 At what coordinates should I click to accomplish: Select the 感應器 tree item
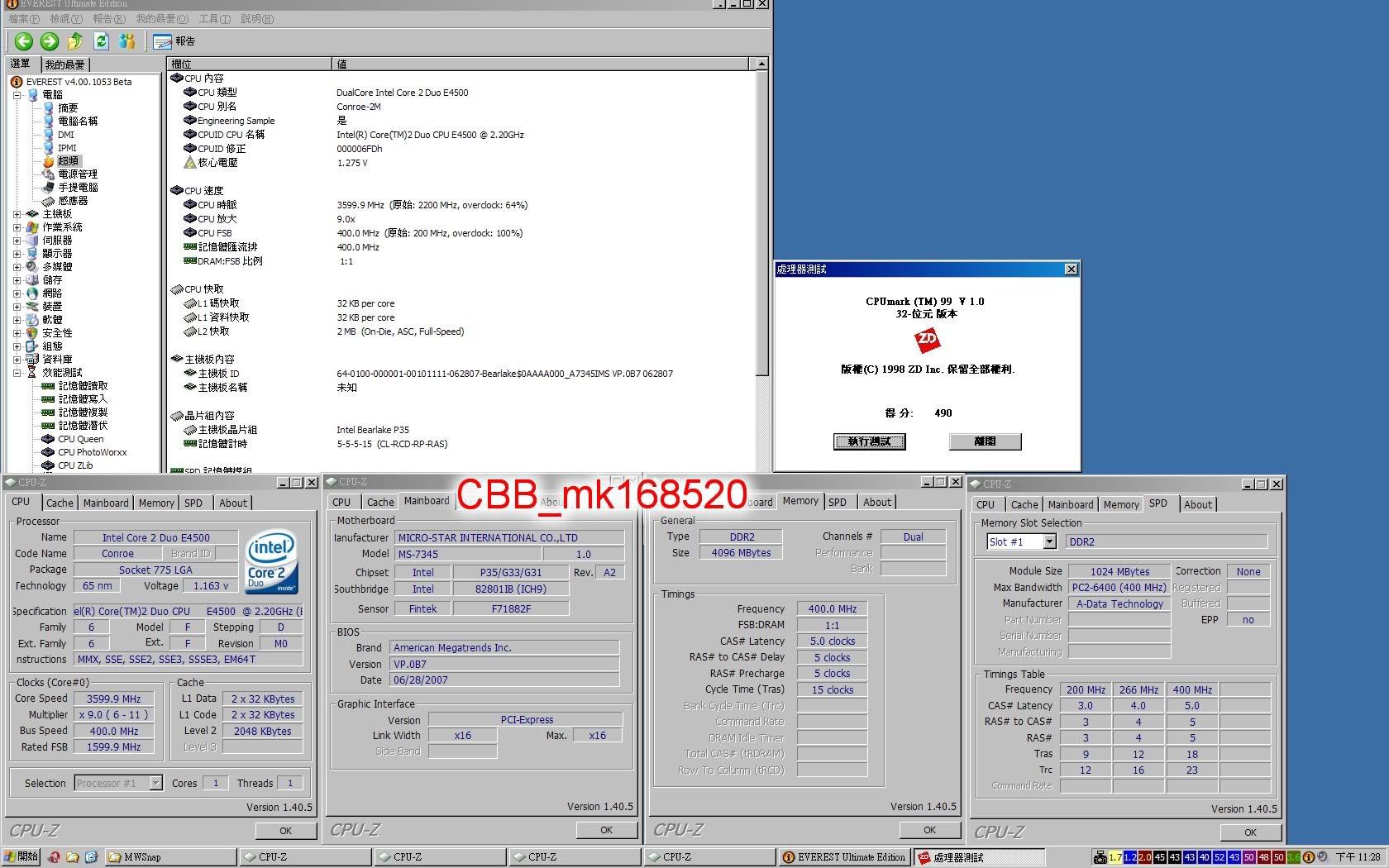[x=73, y=201]
